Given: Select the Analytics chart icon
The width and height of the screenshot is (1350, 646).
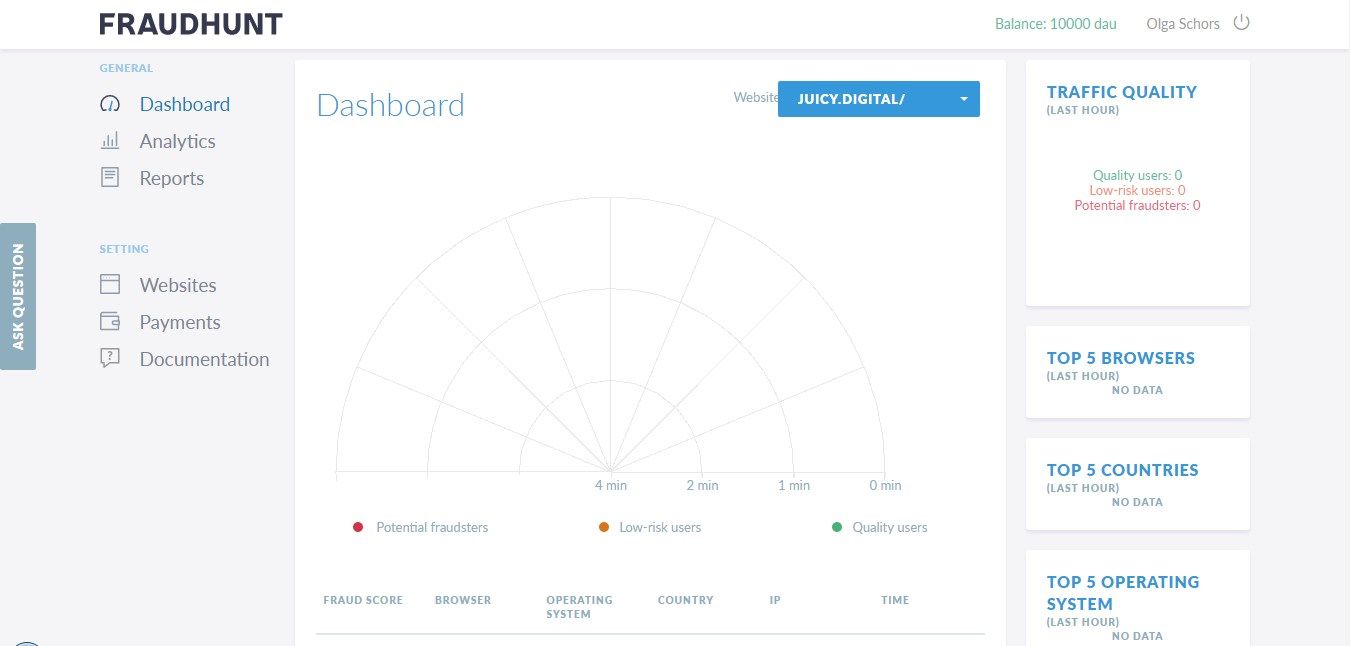Looking at the screenshot, I should click(x=109, y=140).
